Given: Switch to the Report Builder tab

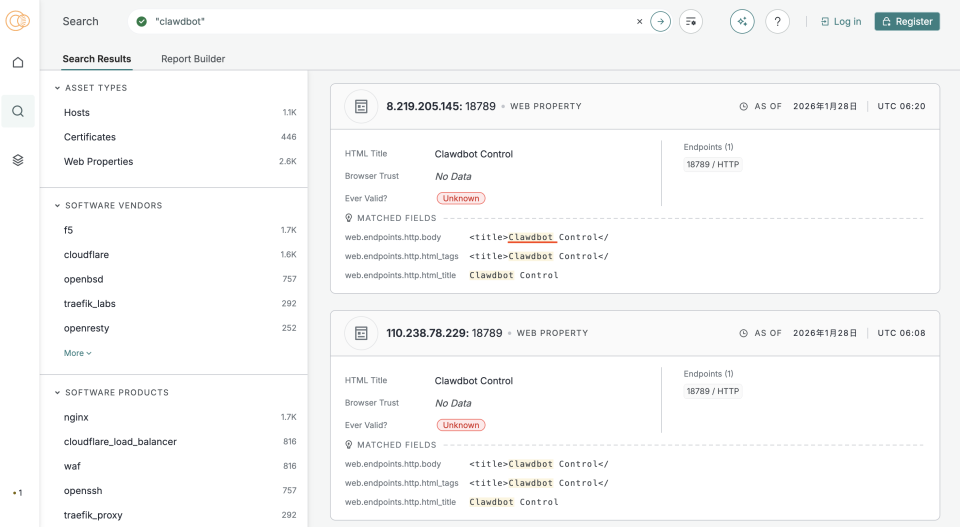Looking at the screenshot, I should 193,59.
